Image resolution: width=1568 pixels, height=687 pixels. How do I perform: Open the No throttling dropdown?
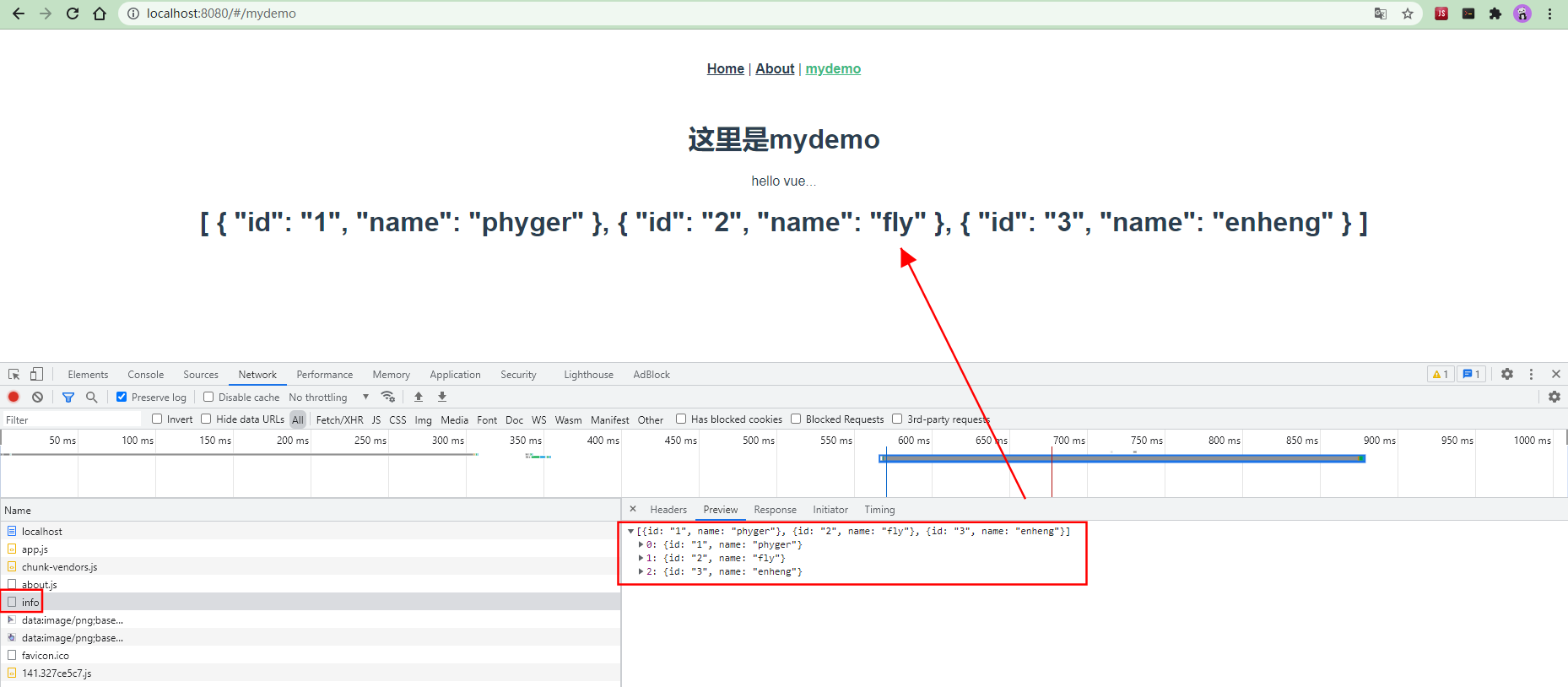(x=328, y=398)
